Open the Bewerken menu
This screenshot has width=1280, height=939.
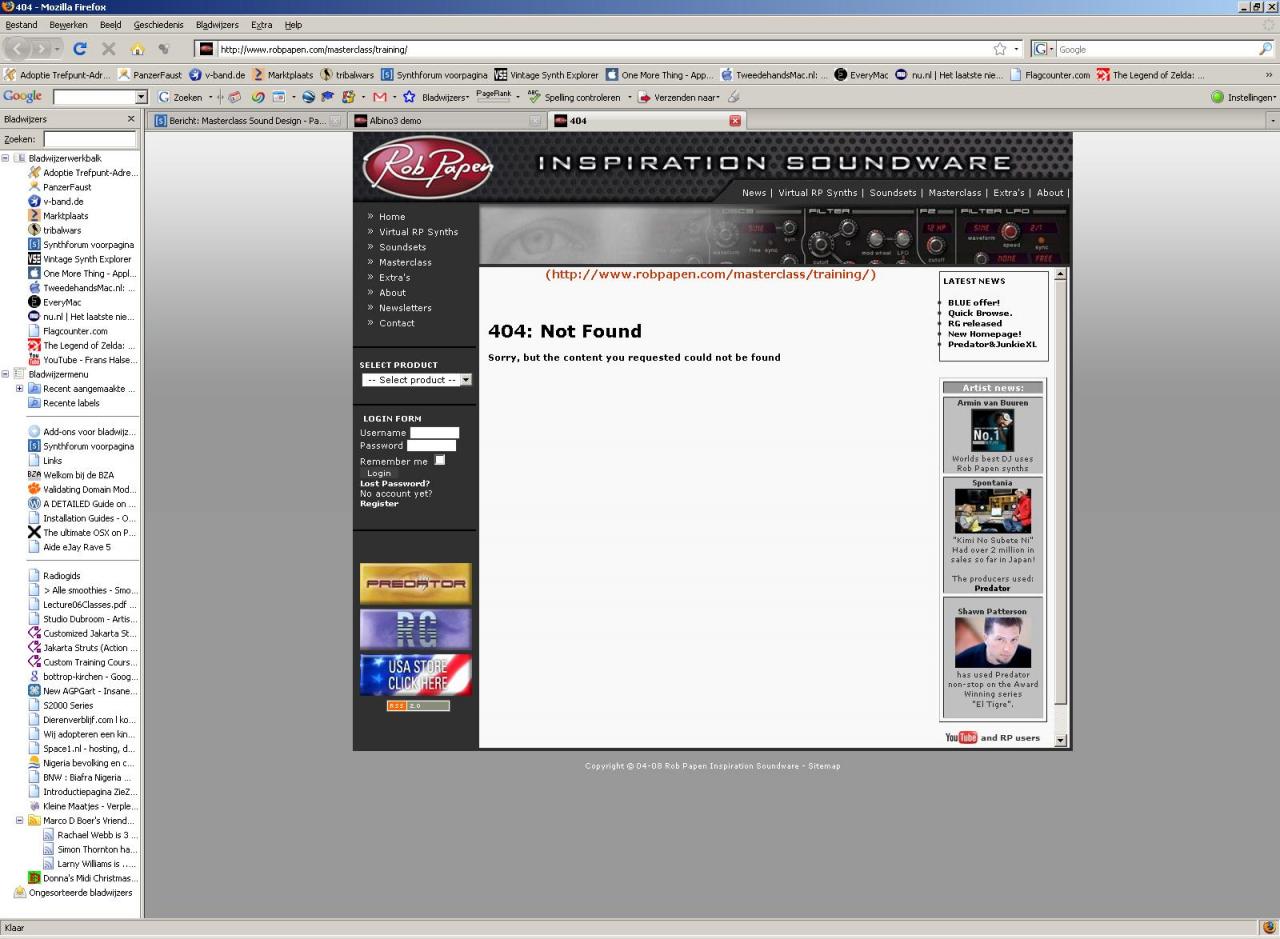68,25
